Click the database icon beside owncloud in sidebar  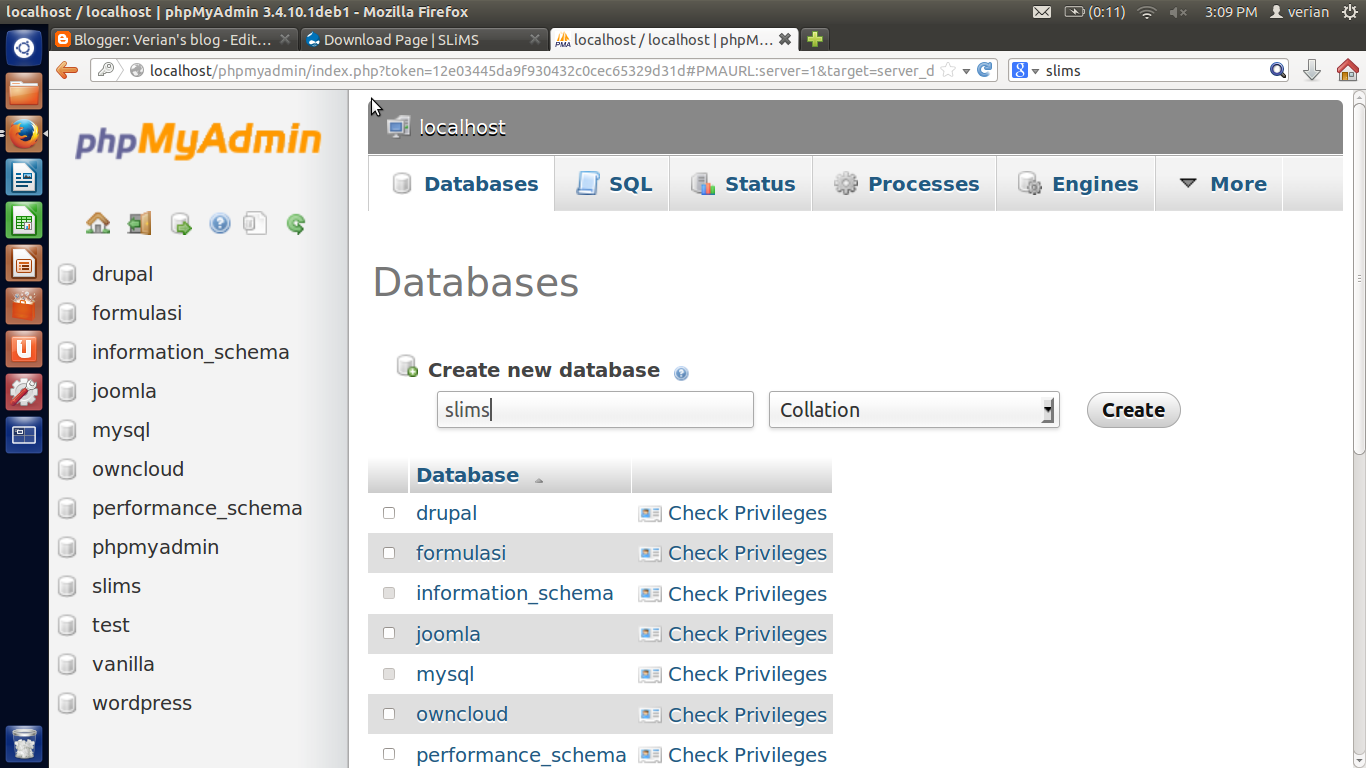click(x=67, y=469)
